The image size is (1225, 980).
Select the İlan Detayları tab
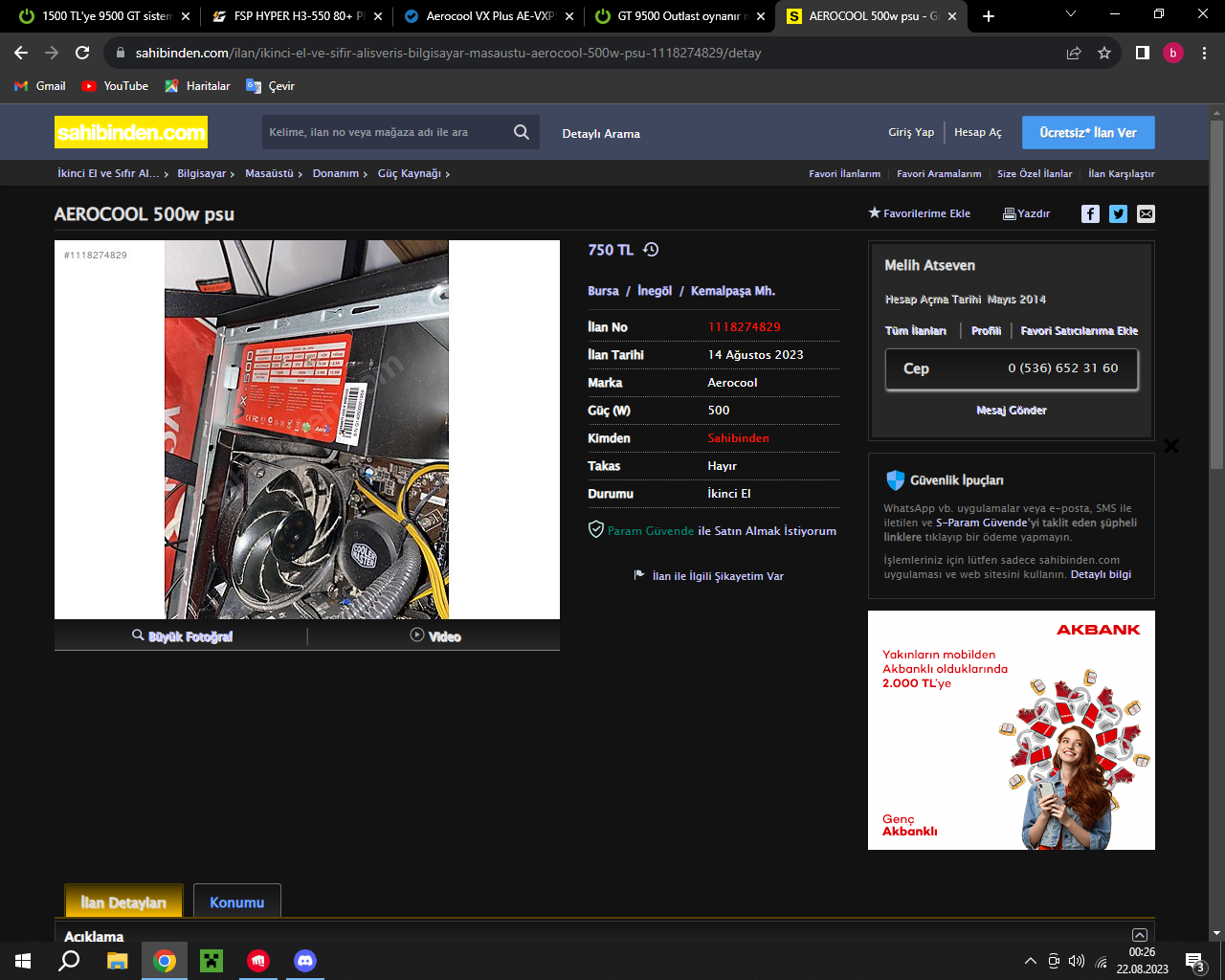click(x=123, y=902)
